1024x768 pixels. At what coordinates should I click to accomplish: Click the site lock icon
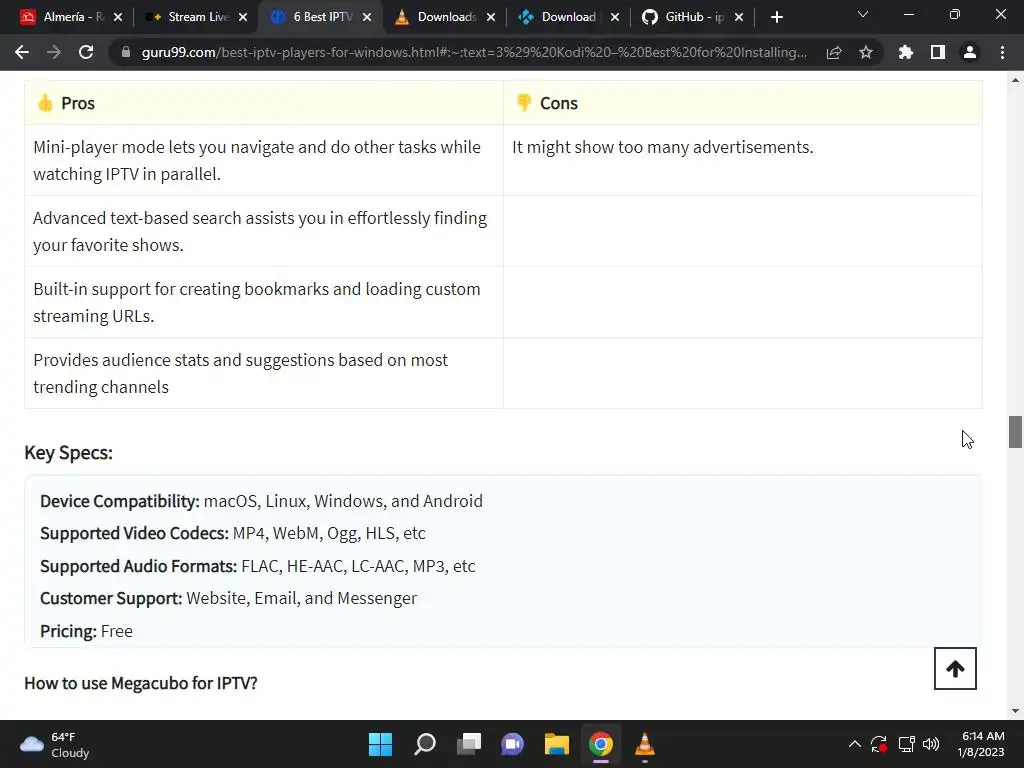click(x=125, y=52)
